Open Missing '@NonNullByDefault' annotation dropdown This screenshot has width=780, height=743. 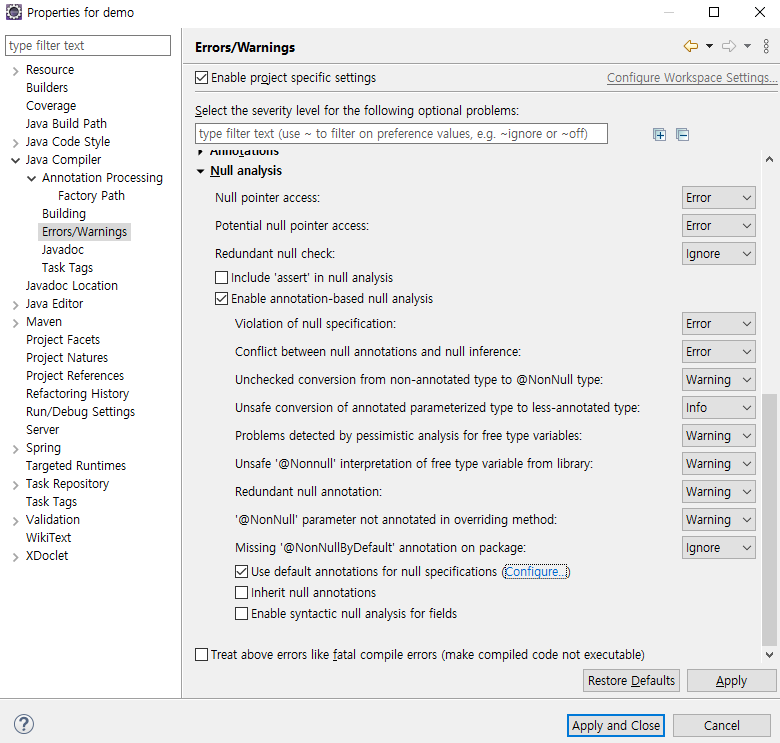point(718,548)
